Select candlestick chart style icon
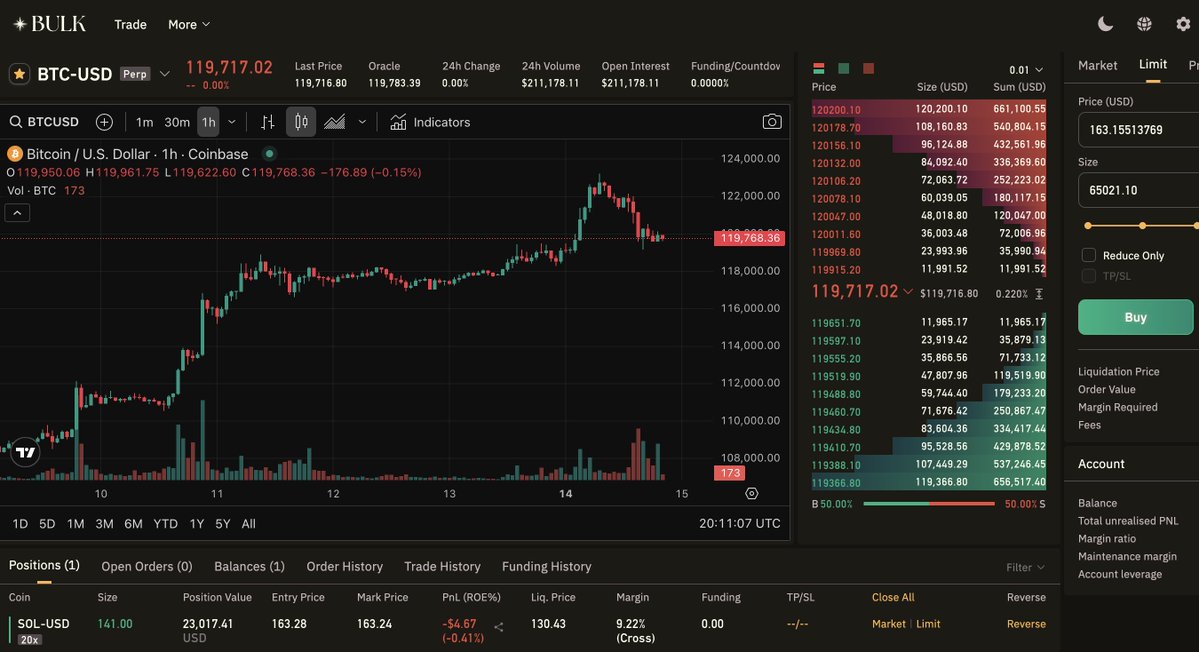The image size is (1199, 652). (x=301, y=122)
